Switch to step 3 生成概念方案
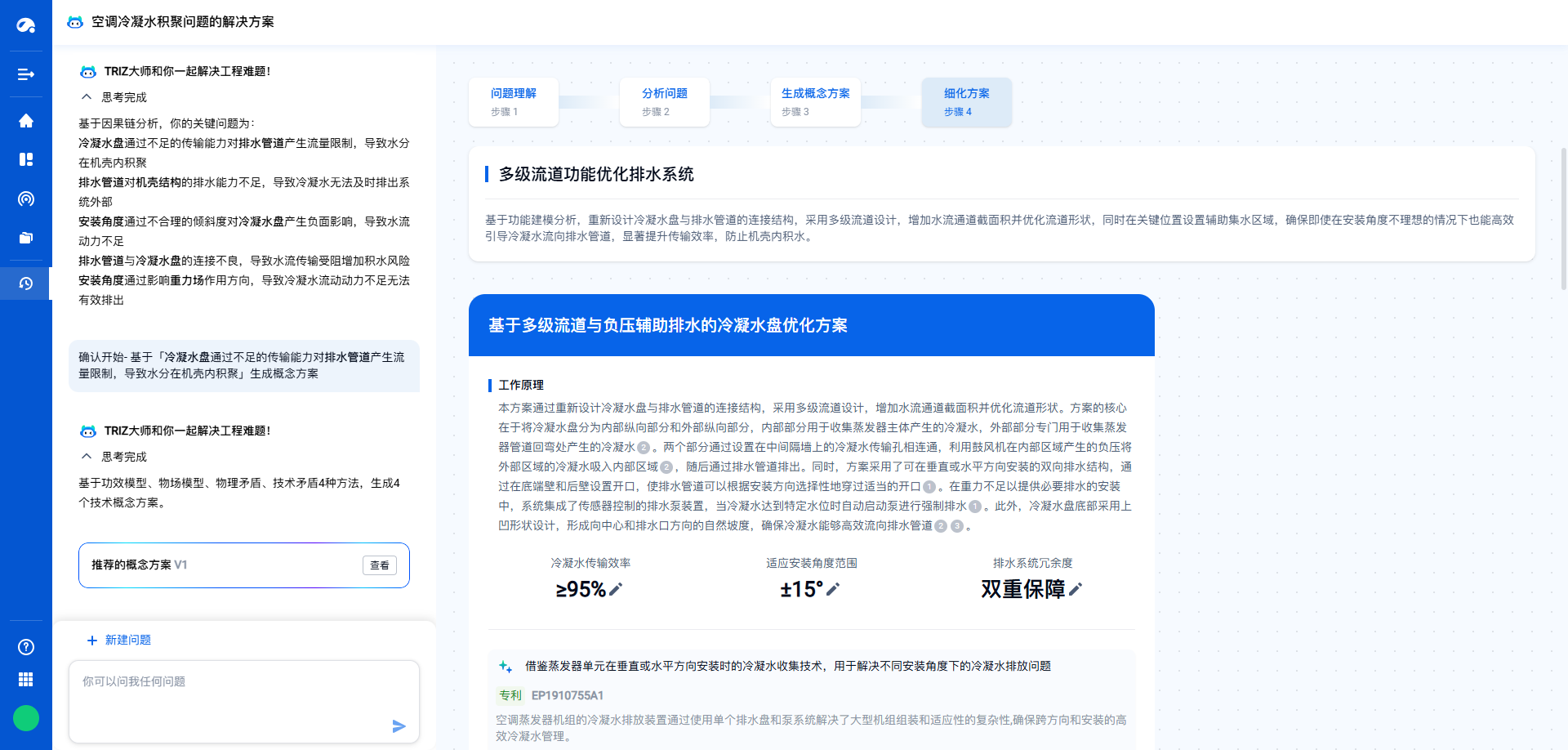Screen dimensions: 1568x750 [x=814, y=101]
